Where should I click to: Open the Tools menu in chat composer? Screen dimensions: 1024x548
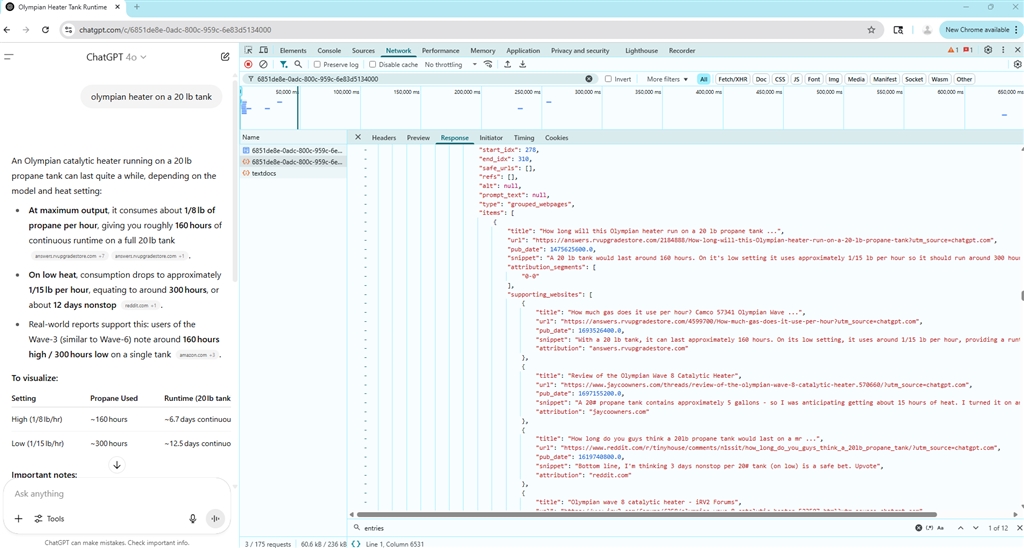[50, 519]
